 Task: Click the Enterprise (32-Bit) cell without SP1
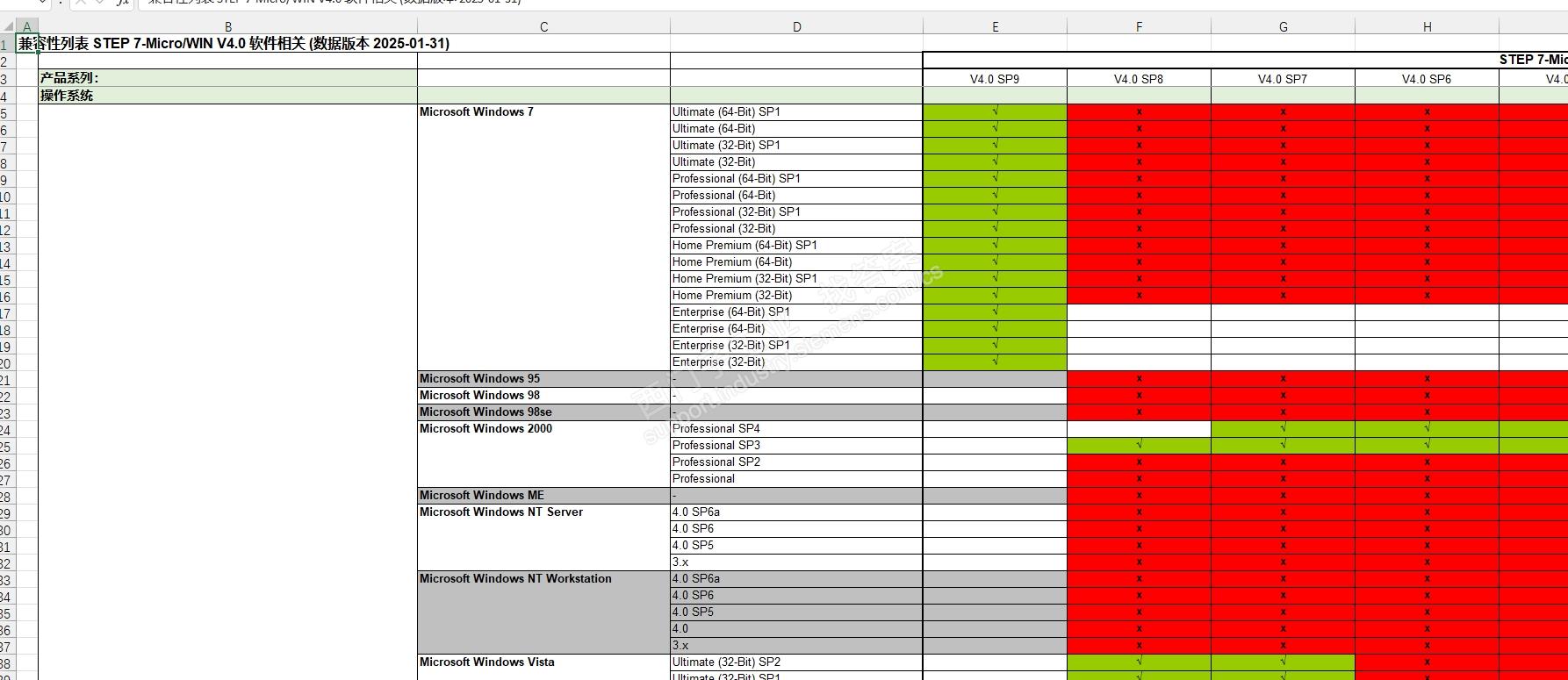coord(797,362)
